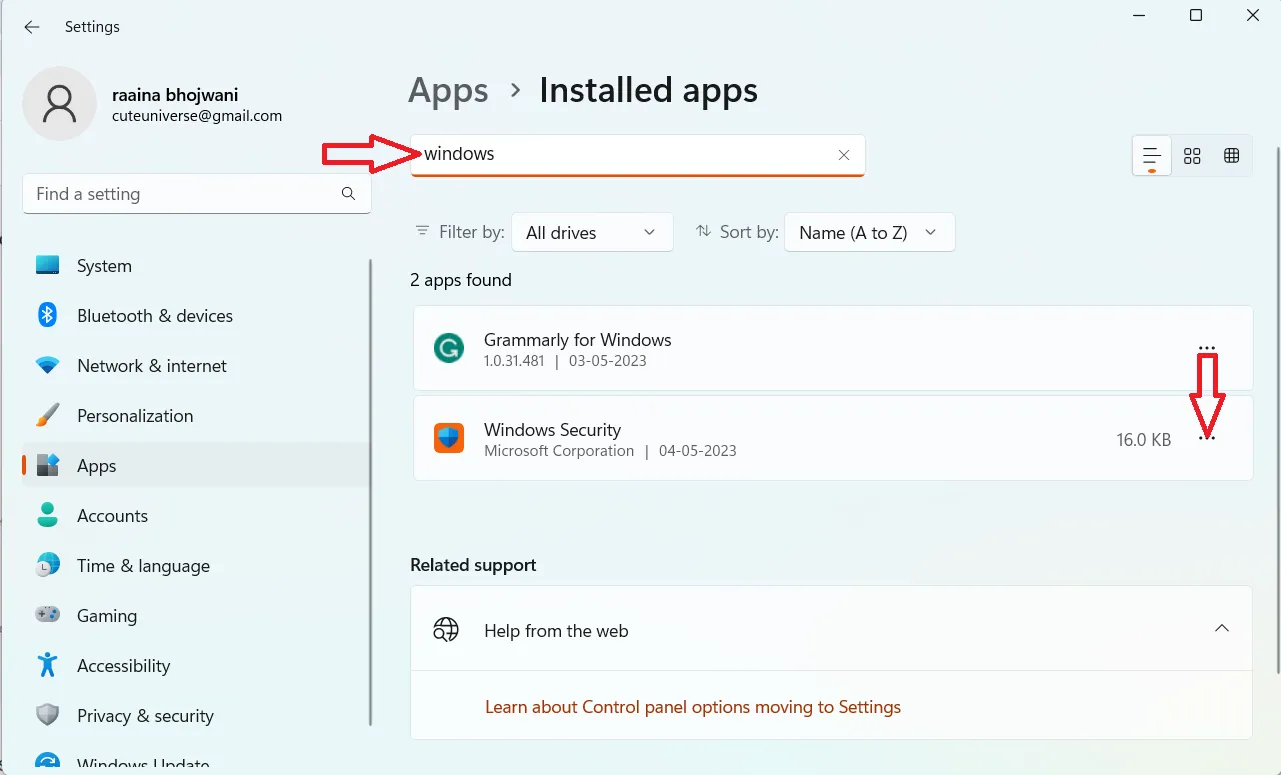Maximize the Settings window
This screenshot has height=775, width=1281.
[x=1196, y=15]
